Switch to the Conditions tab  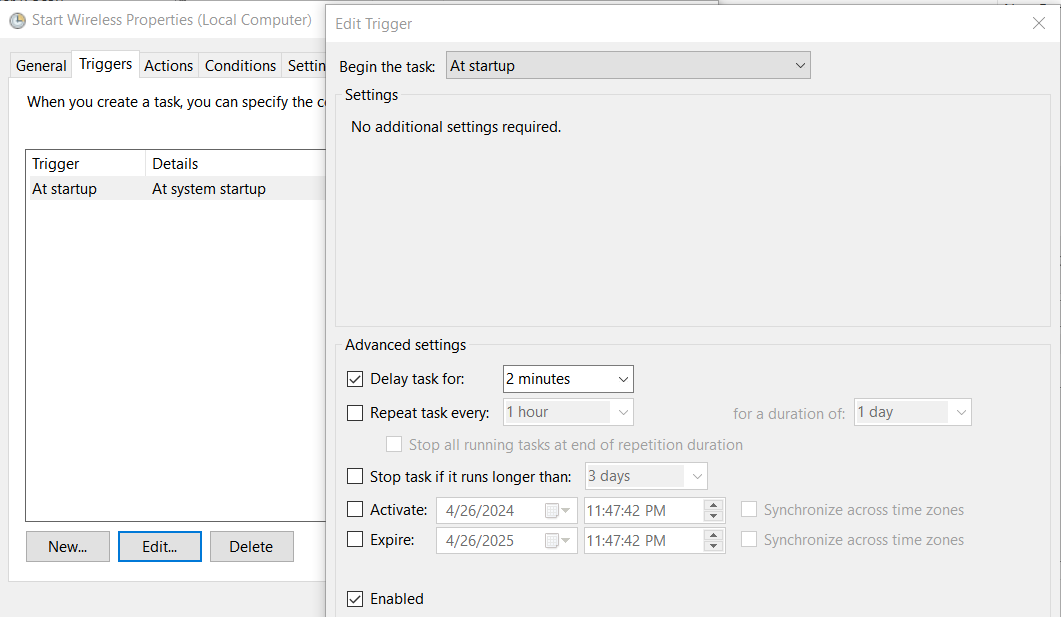coord(240,66)
